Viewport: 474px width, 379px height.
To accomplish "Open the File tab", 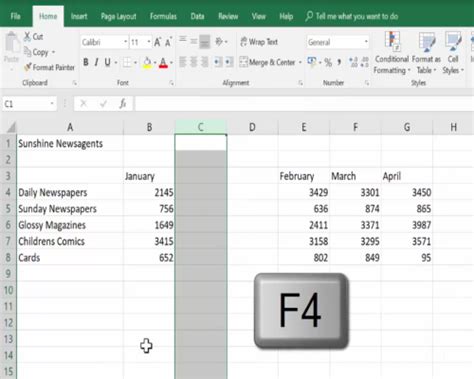I will point(15,16).
